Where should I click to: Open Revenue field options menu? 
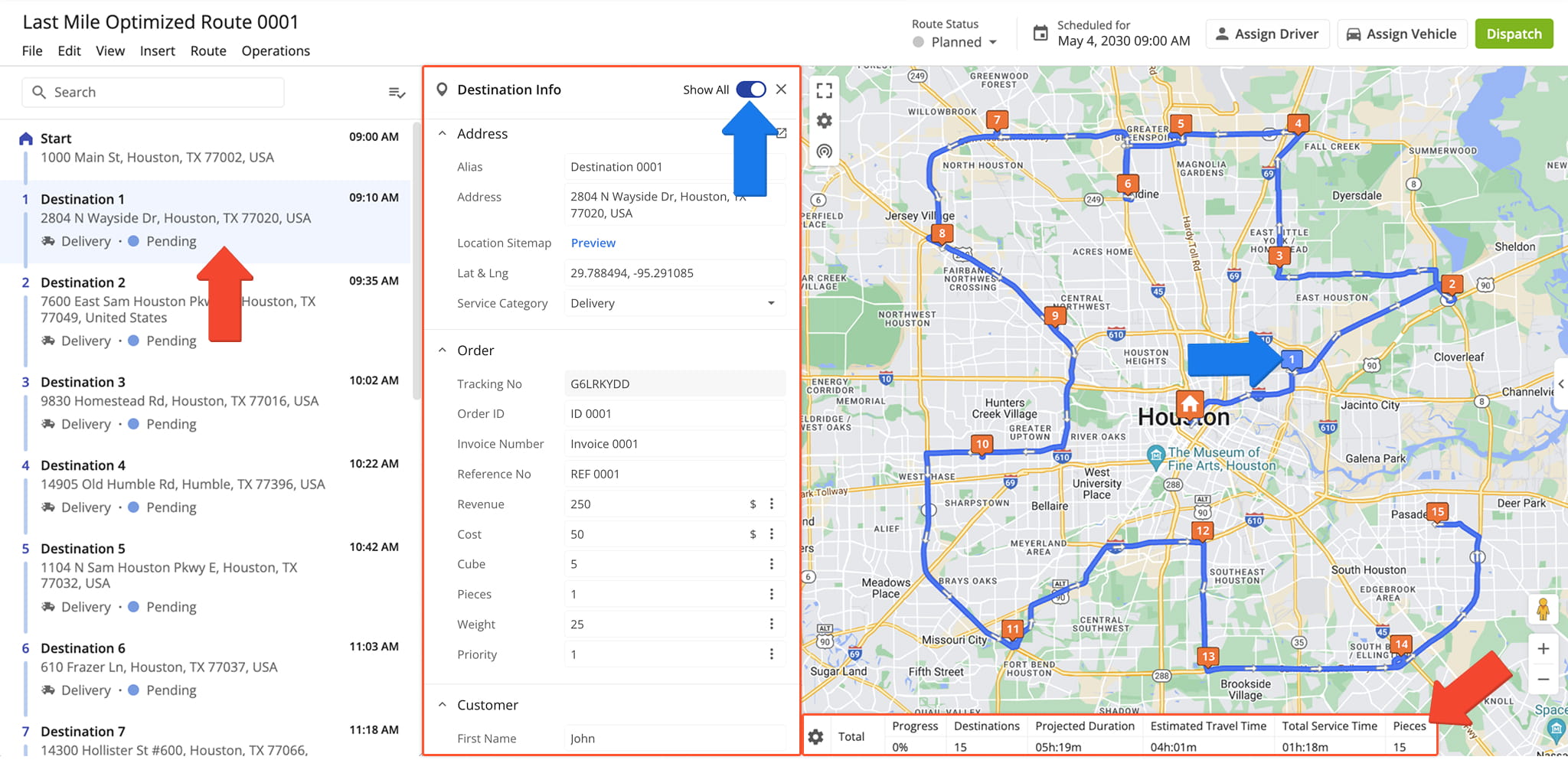click(x=772, y=504)
